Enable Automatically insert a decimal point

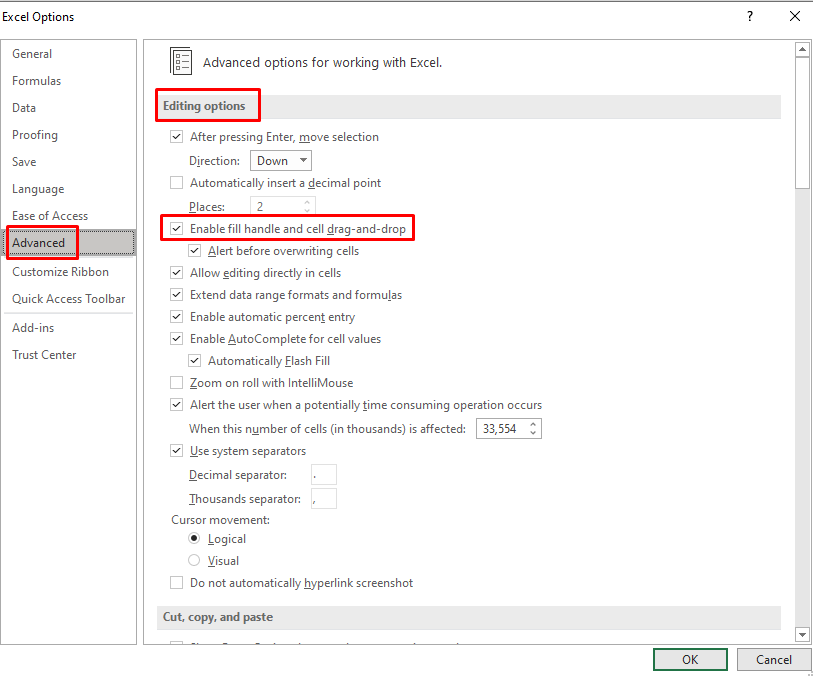176,183
